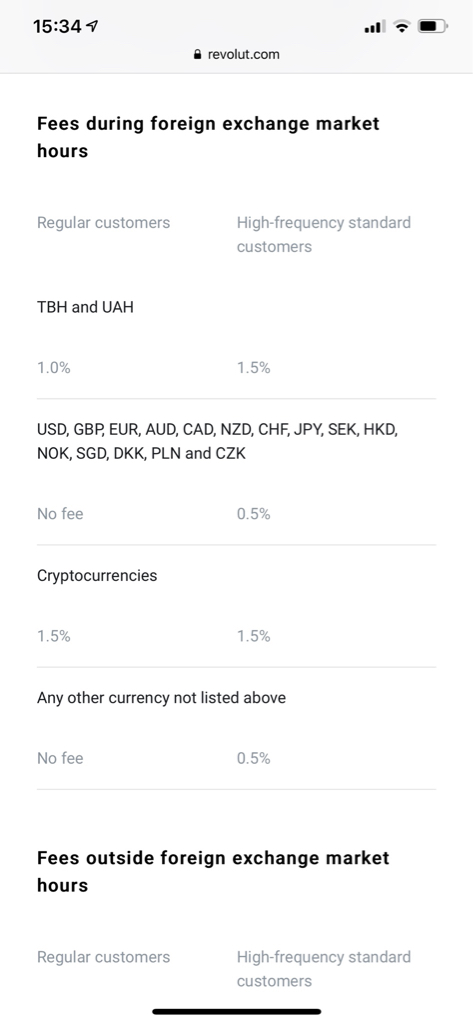473x1024 pixels.
Task: Tap the battery icon in status bar
Action: (432, 27)
